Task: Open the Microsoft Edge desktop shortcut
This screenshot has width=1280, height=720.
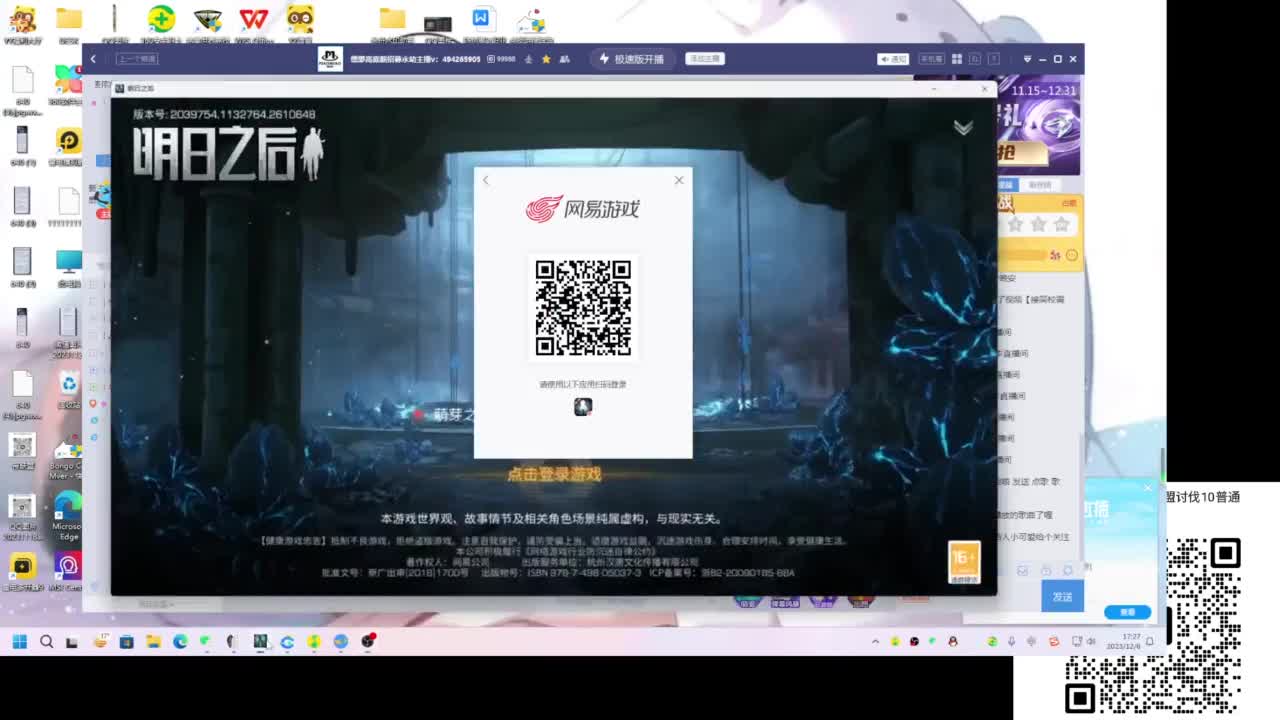Action: (68, 515)
